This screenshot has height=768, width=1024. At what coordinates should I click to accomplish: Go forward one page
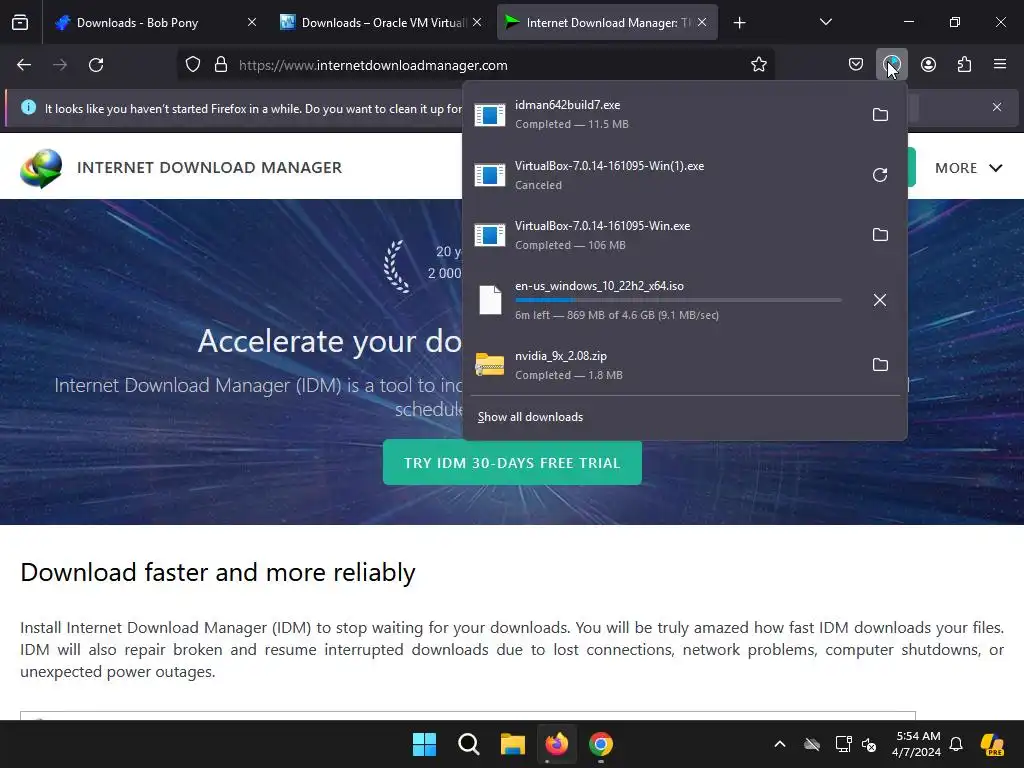click(x=60, y=65)
